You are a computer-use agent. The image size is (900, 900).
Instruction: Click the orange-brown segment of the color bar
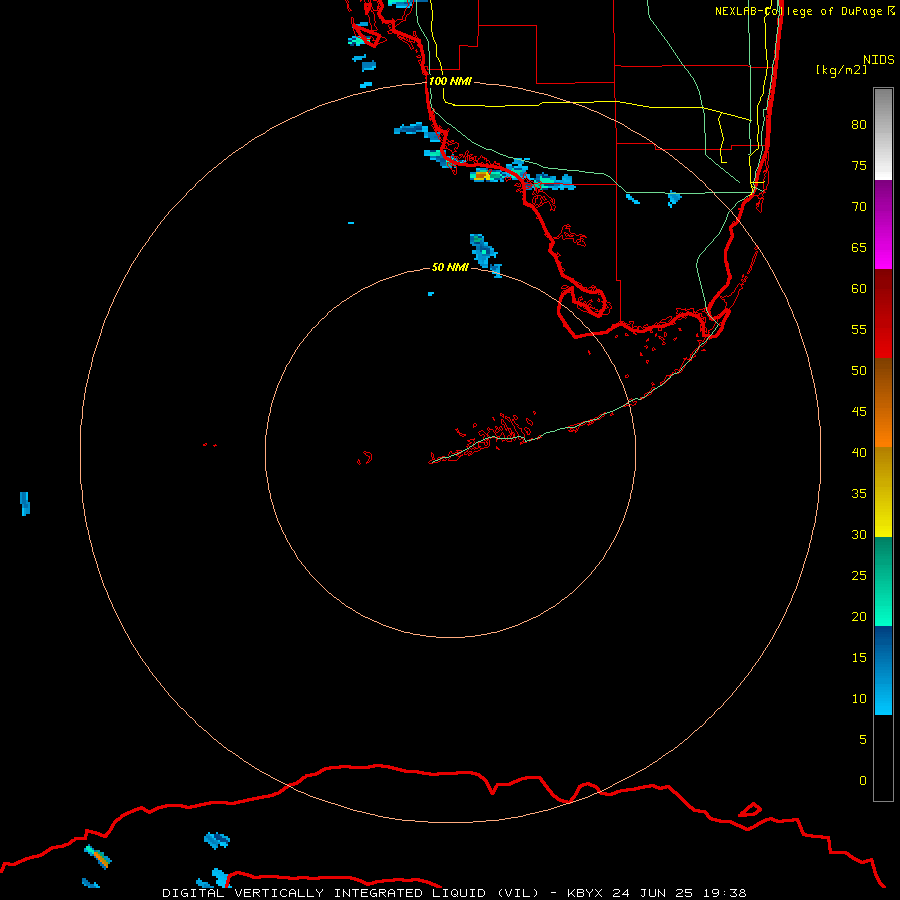click(883, 402)
